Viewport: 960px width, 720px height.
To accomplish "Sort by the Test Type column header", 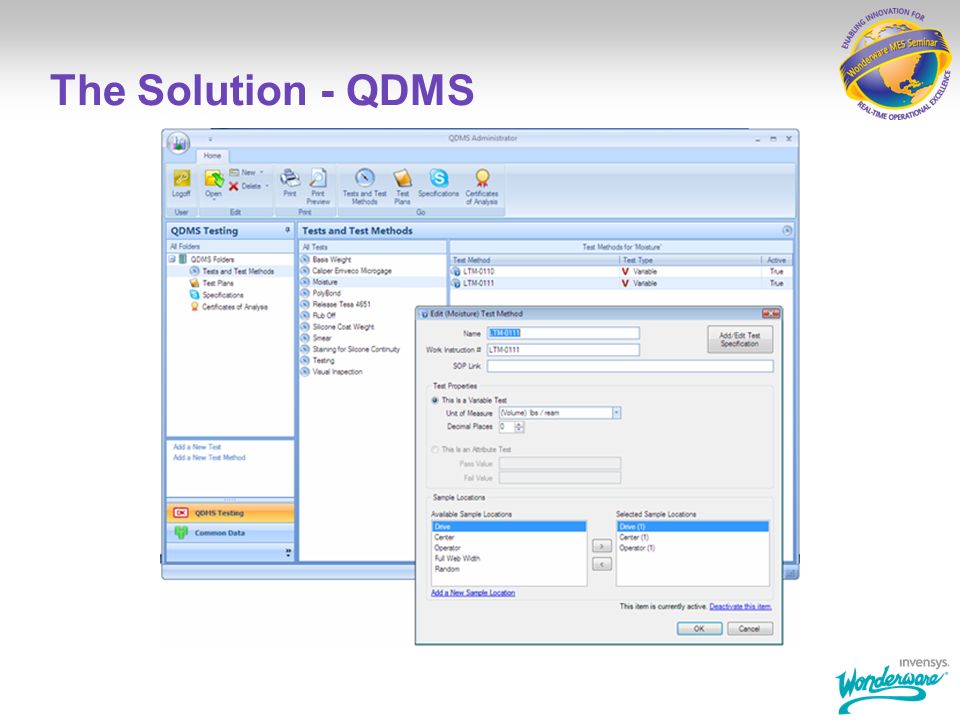I will click(x=691, y=260).
